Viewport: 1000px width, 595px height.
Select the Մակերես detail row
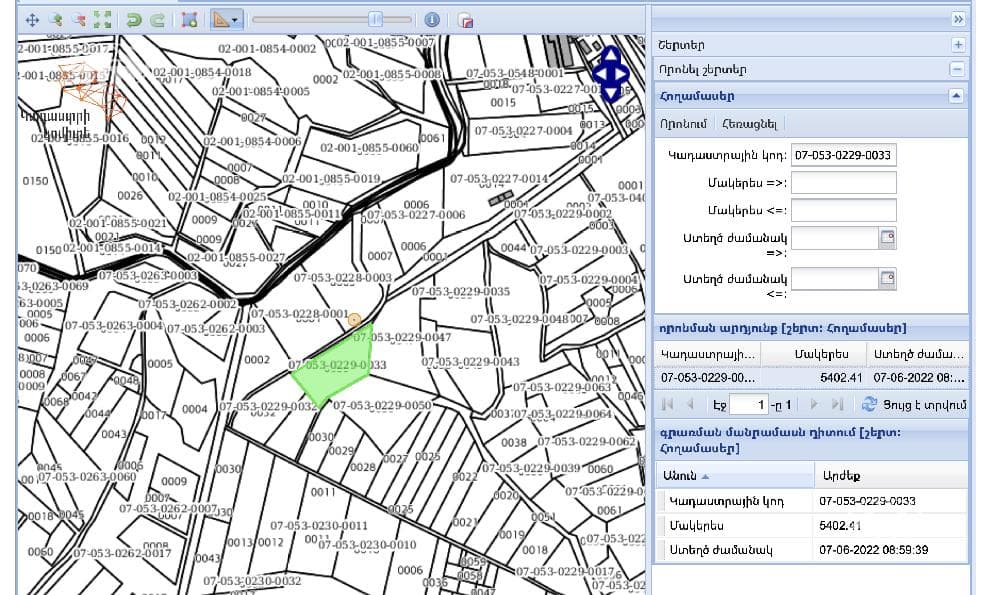[x=811, y=525]
